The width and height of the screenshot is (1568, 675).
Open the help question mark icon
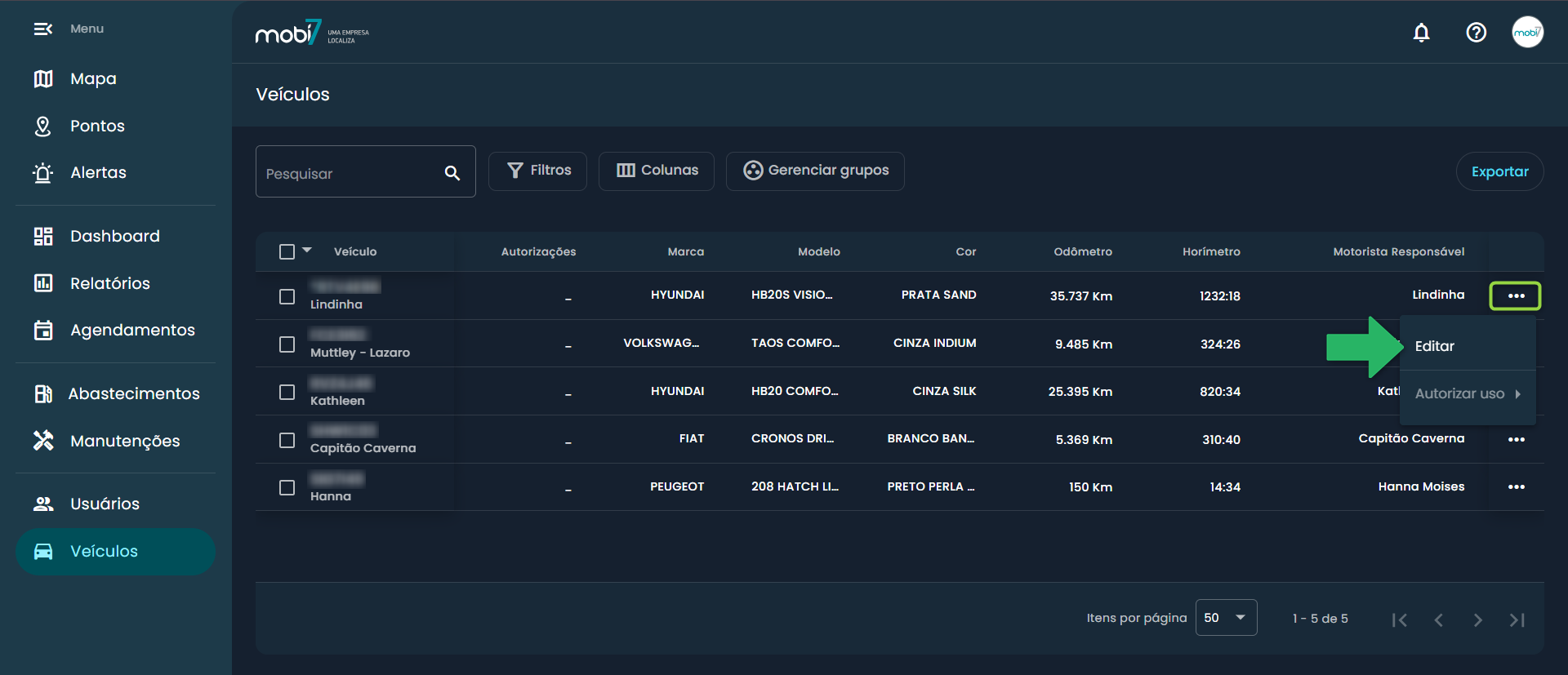tap(1476, 33)
